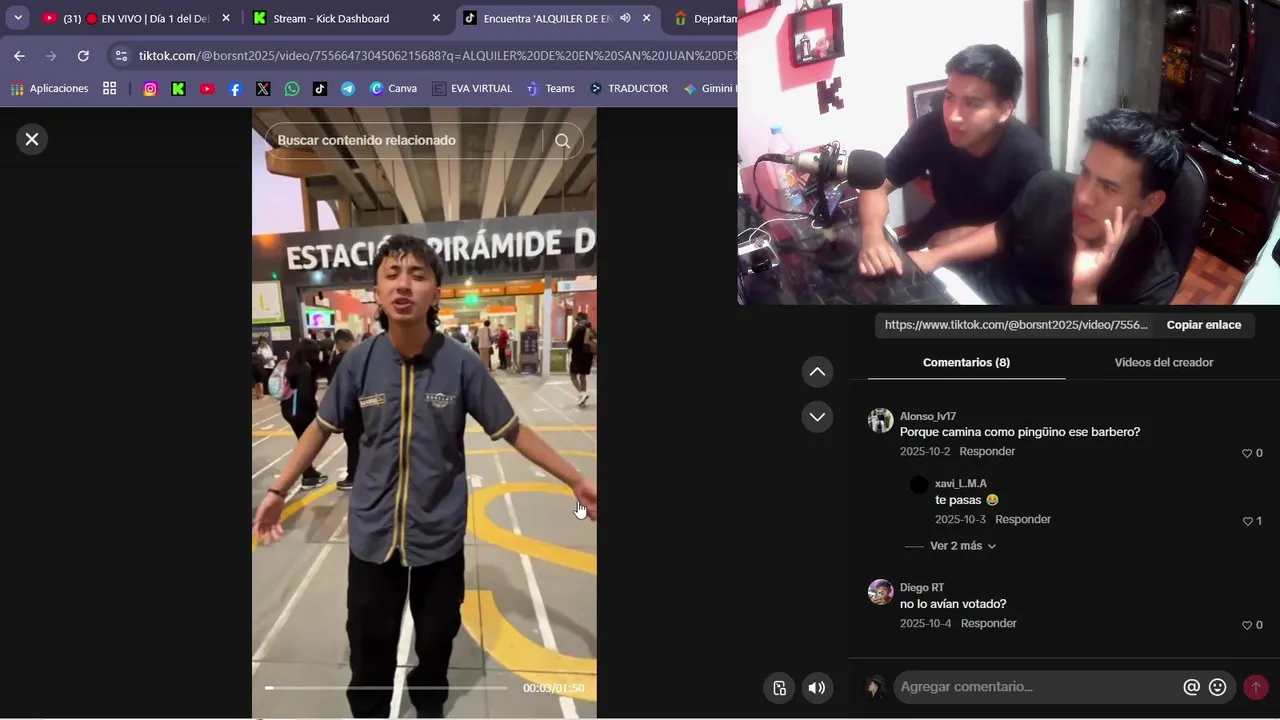The width and height of the screenshot is (1280, 720).
Task: Go forward in browser history
Action: [51, 56]
